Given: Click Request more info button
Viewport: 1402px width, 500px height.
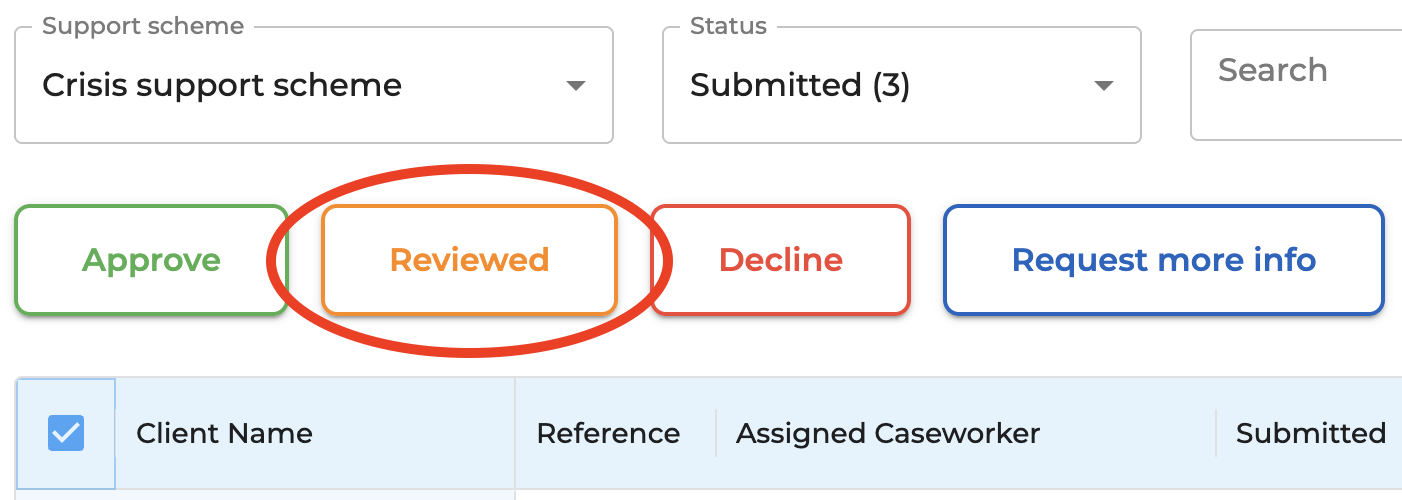Looking at the screenshot, I should [1164, 260].
